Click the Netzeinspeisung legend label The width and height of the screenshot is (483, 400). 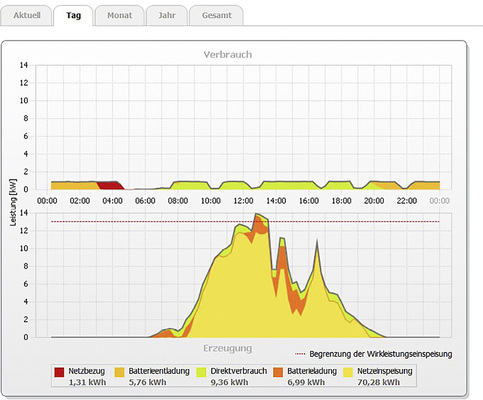pos(385,371)
